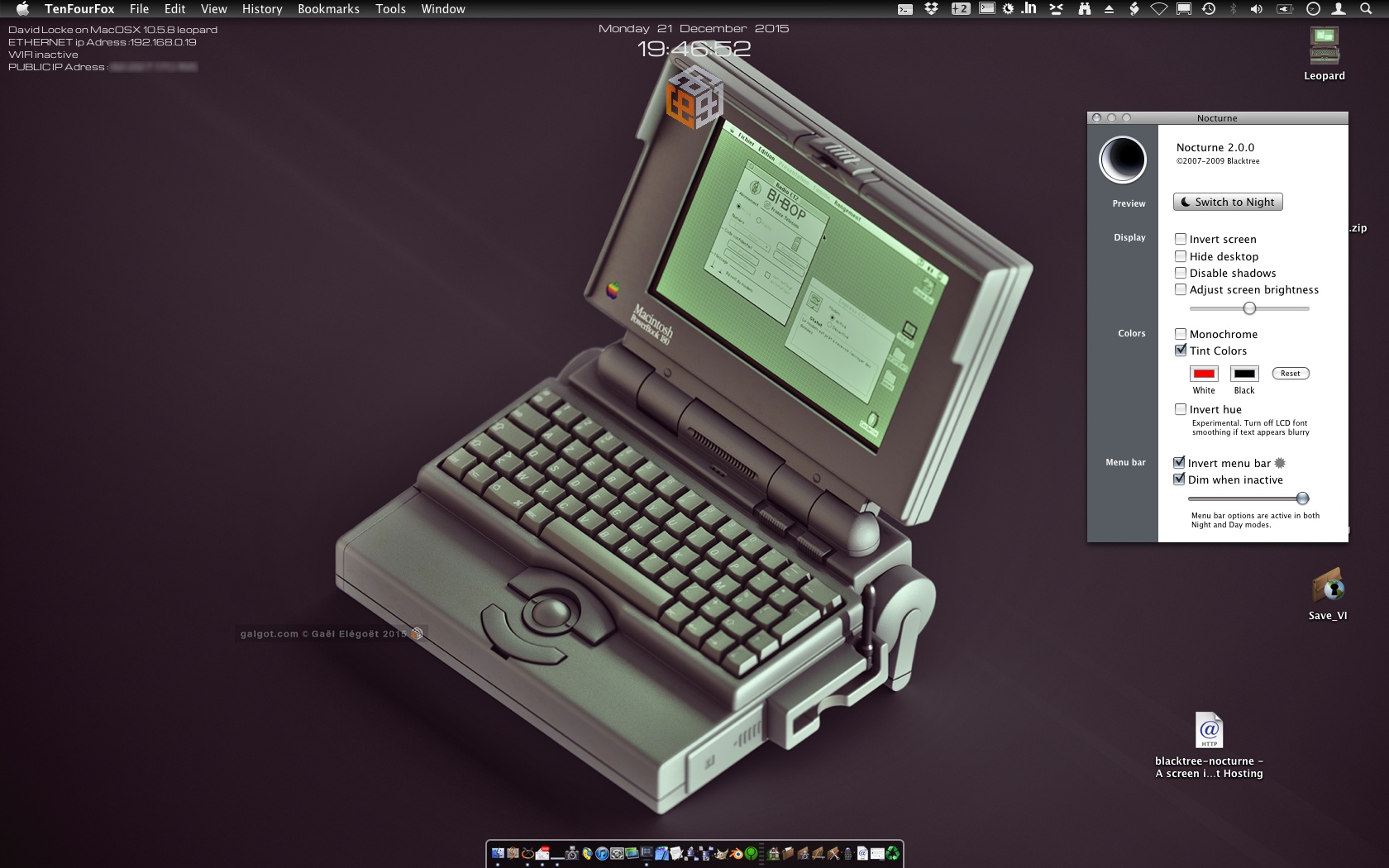Open the Time Machine menu bar icon
This screenshot has width=1389, height=868.
1208,9
